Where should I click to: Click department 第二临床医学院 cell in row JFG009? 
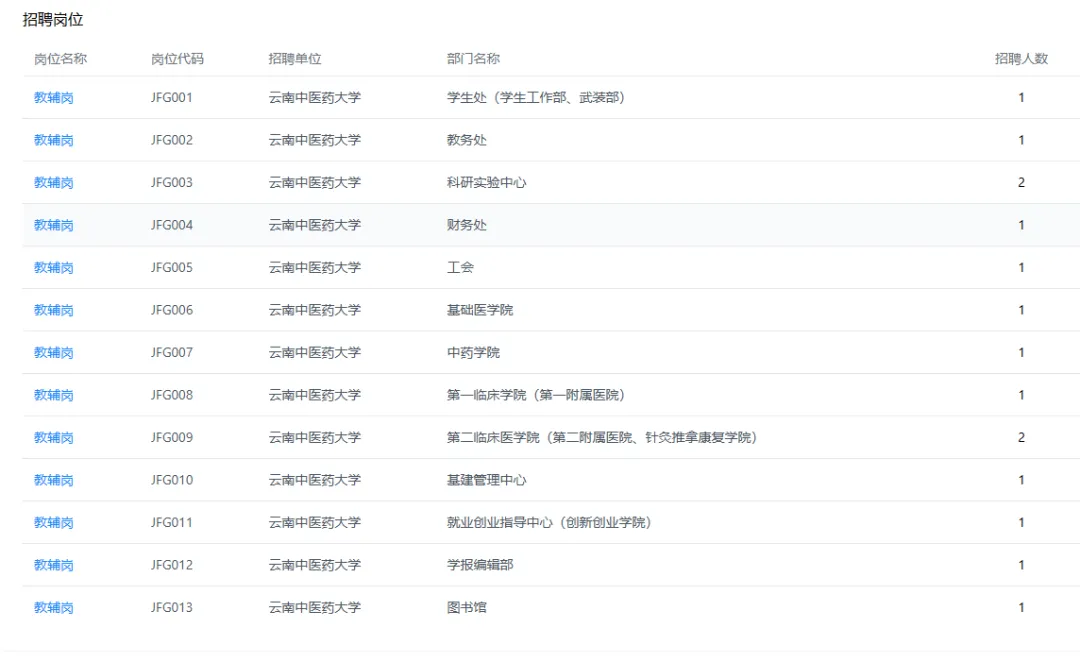(602, 437)
